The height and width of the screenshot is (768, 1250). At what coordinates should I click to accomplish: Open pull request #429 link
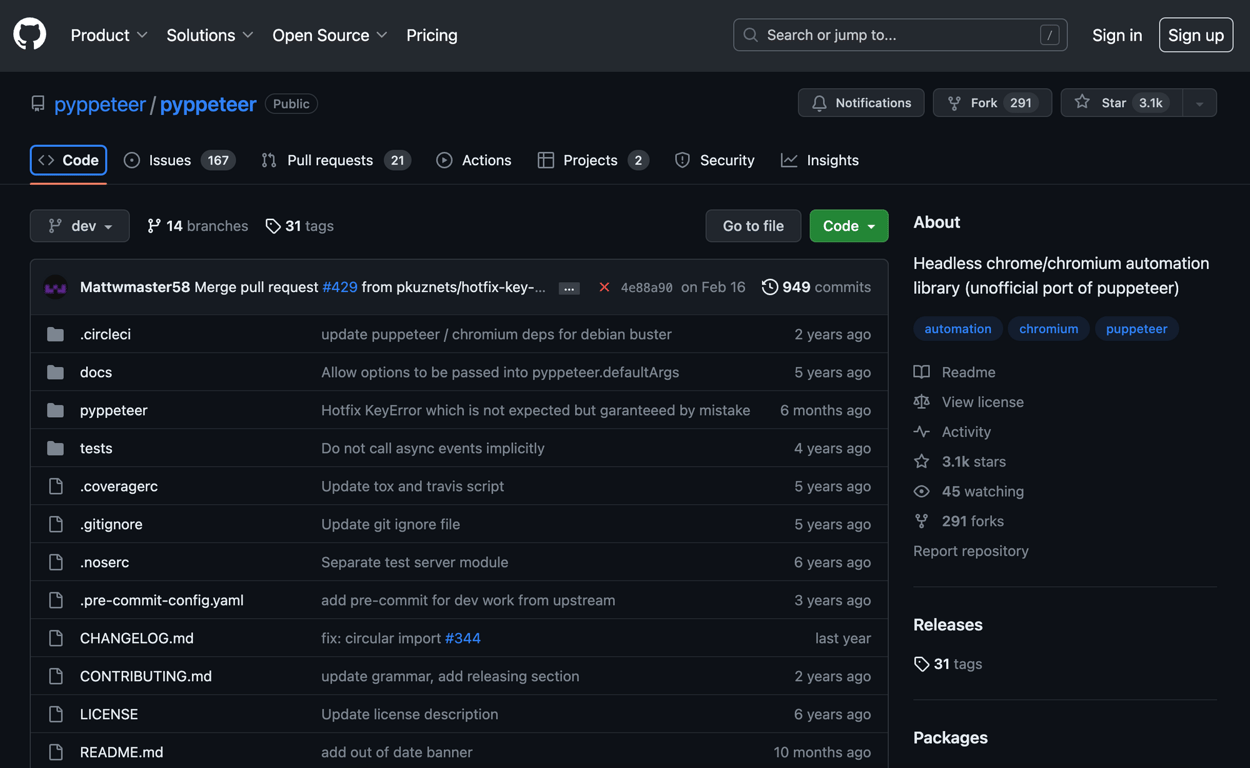(x=340, y=287)
